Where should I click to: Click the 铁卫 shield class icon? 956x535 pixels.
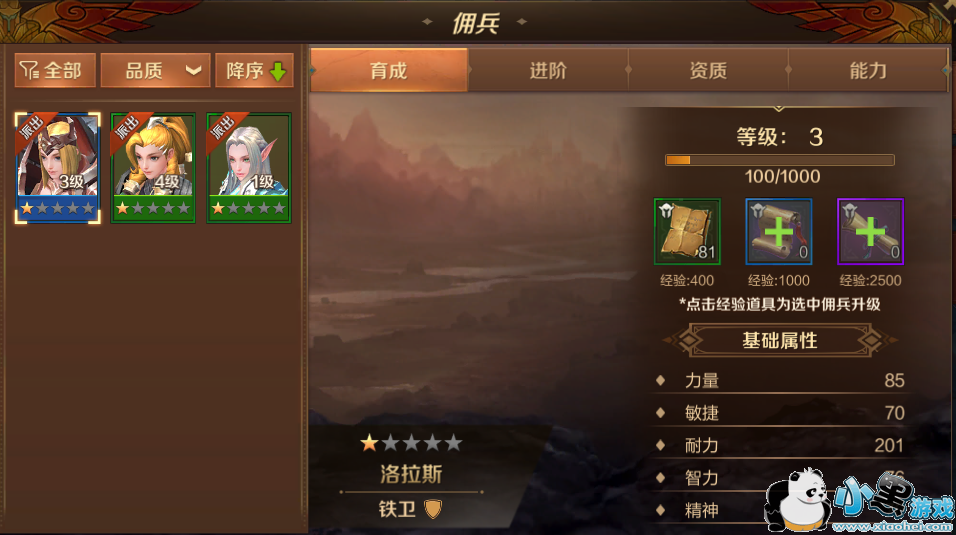click(433, 509)
